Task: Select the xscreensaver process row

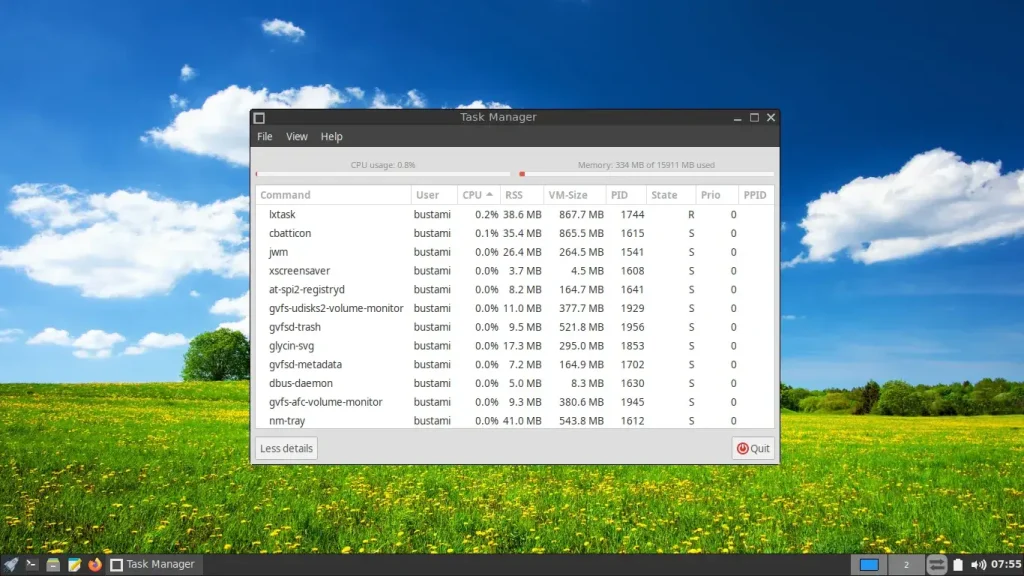Action: click(x=515, y=270)
